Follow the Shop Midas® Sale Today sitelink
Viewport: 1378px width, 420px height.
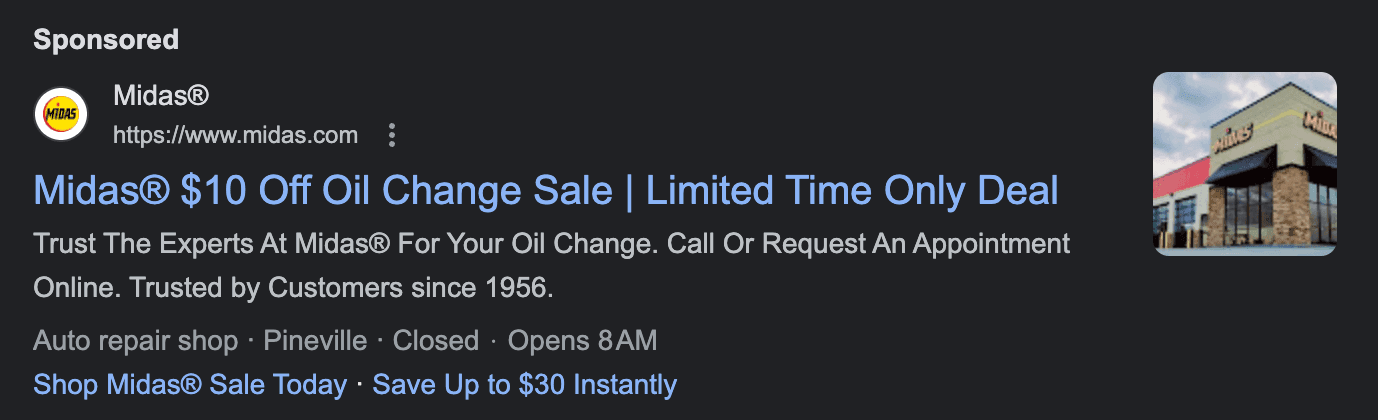pos(190,384)
